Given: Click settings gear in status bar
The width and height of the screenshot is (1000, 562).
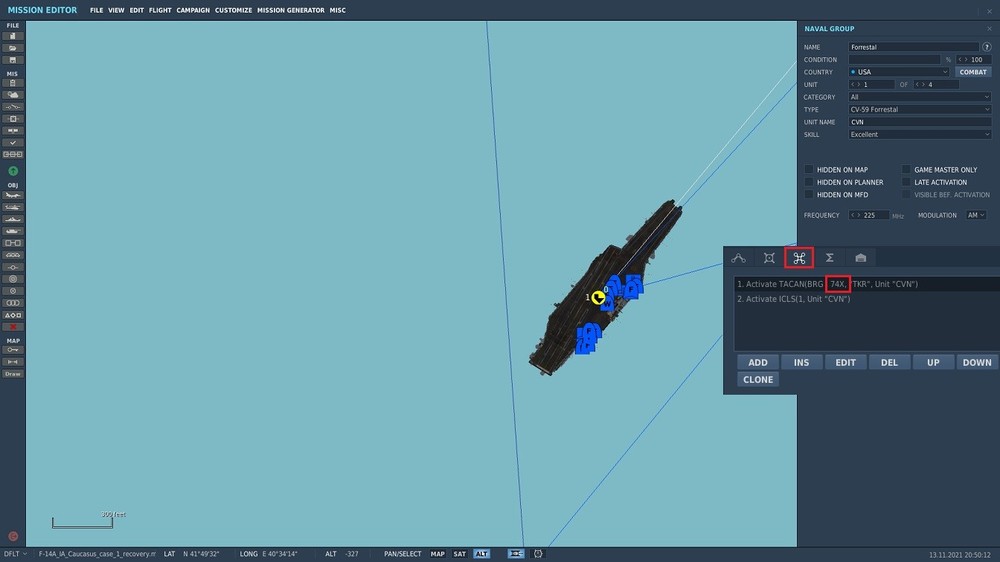Looking at the screenshot, I should 538,554.
